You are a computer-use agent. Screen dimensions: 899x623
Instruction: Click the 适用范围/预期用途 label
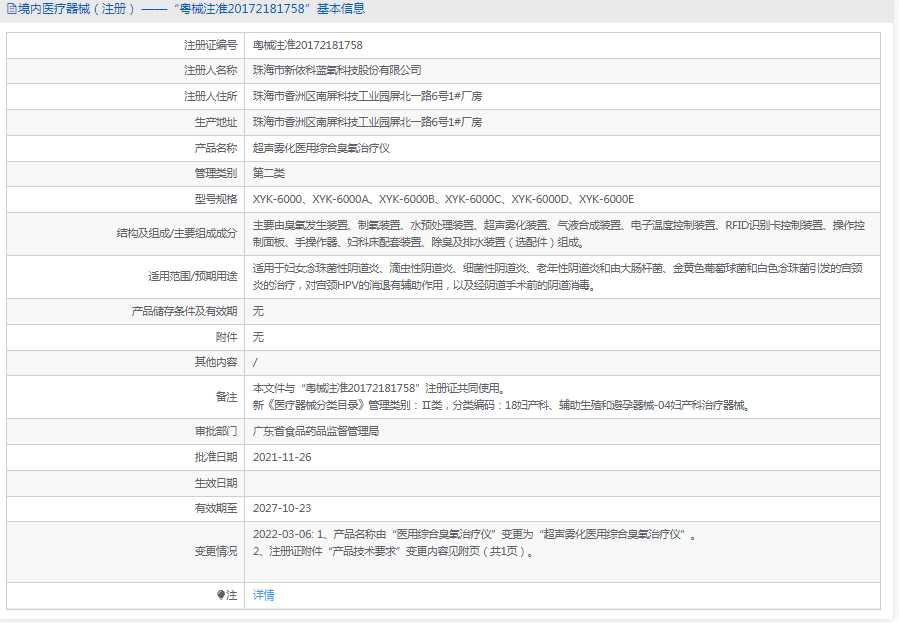(x=192, y=276)
